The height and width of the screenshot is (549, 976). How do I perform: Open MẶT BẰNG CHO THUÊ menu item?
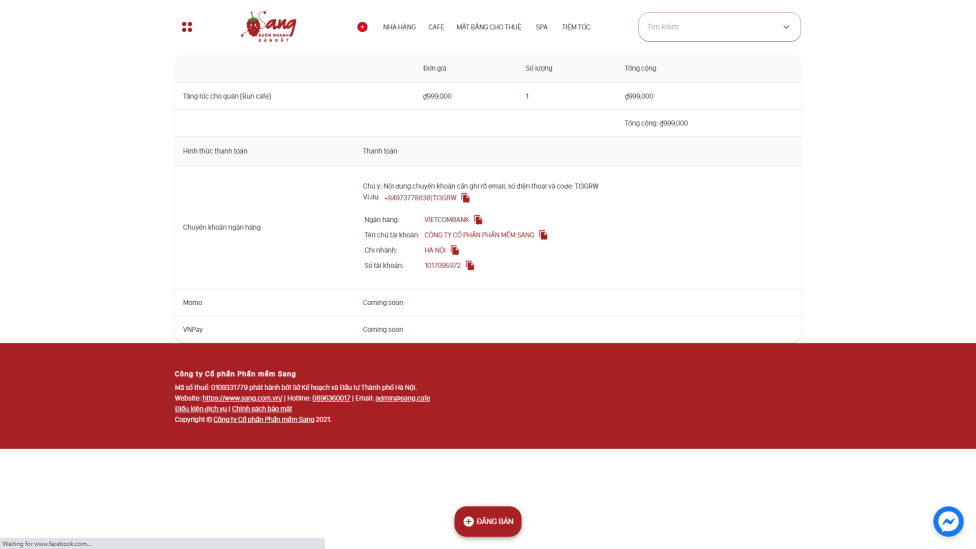tap(489, 27)
